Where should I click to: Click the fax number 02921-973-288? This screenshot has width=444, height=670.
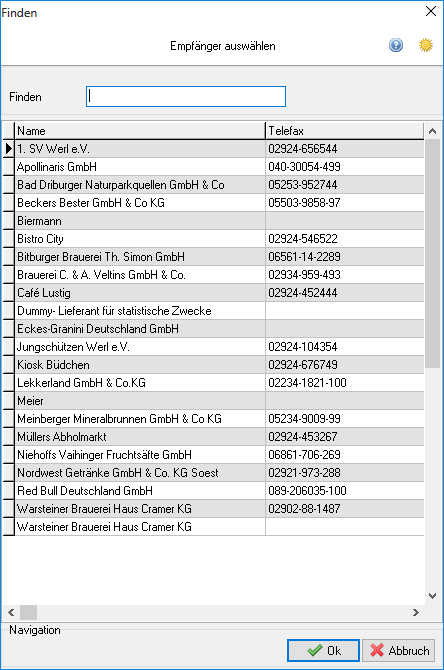(304, 473)
